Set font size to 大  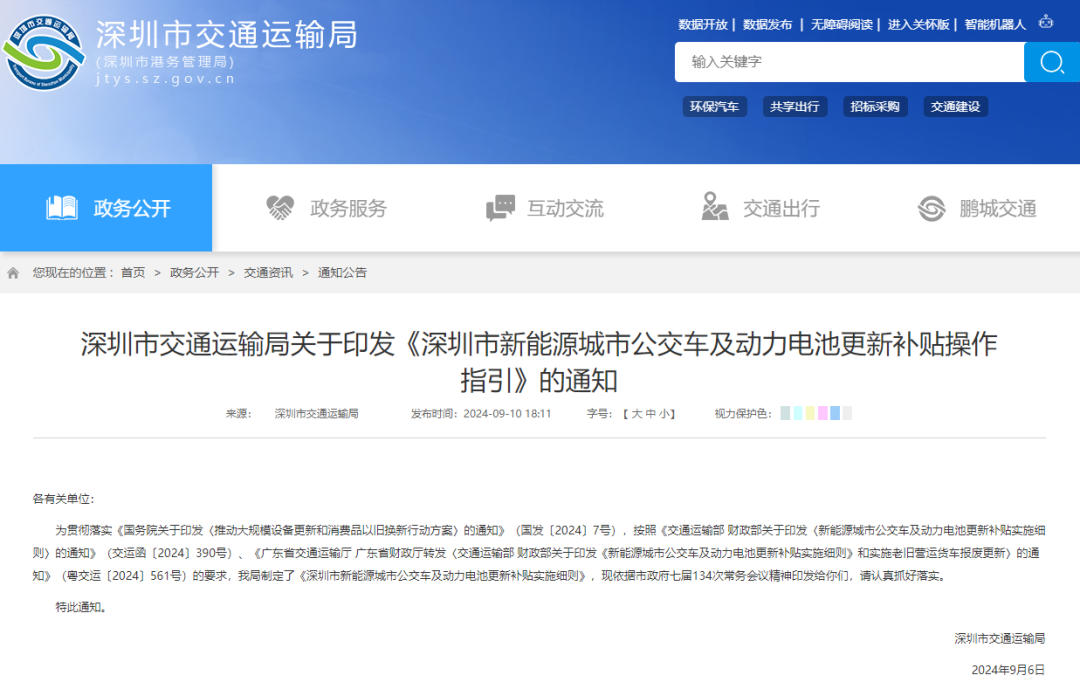(636, 413)
